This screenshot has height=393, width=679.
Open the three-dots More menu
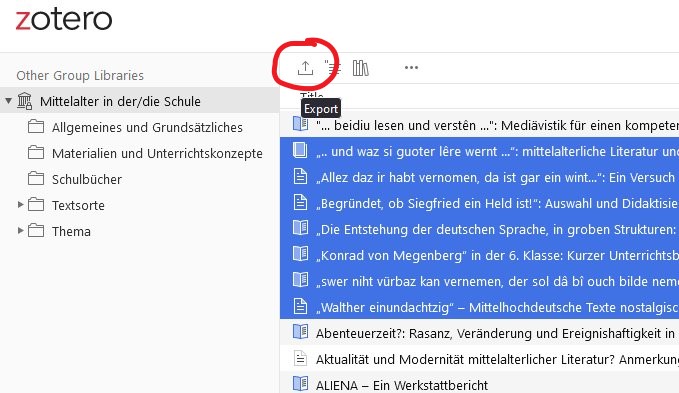coord(411,68)
